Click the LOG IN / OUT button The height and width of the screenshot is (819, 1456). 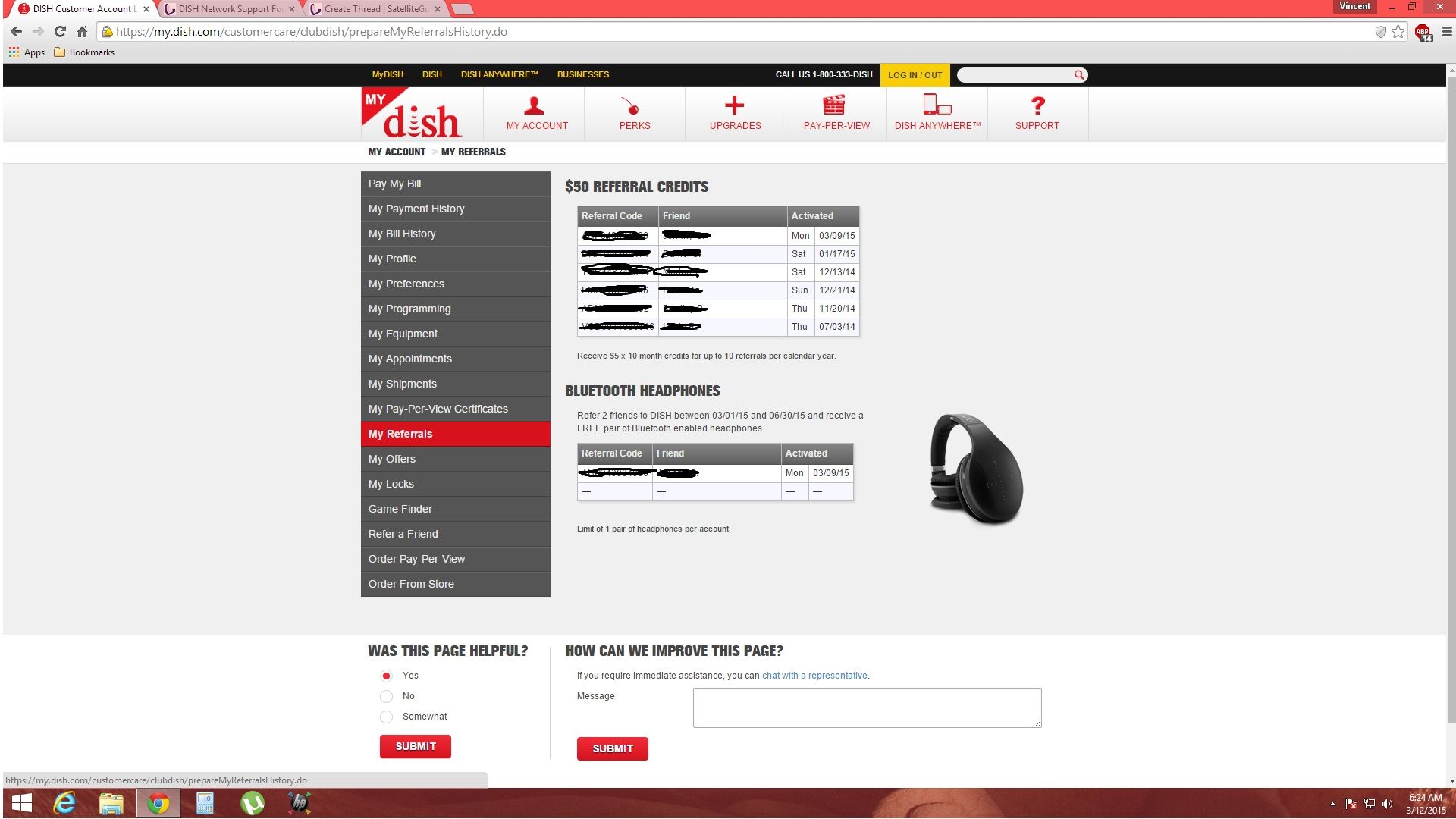tap(915, 75)
